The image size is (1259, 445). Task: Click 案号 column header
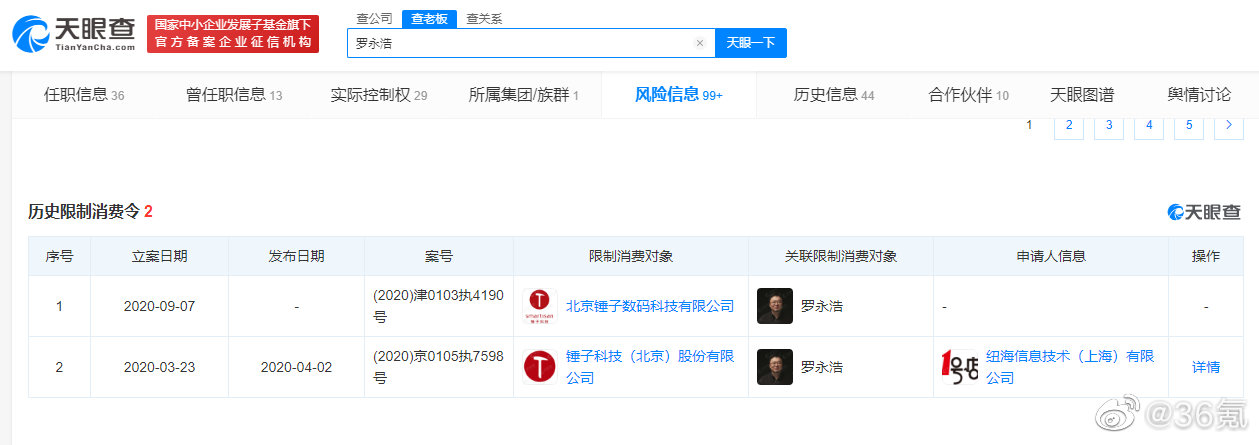pyautogui.click(x=439, y=256)
